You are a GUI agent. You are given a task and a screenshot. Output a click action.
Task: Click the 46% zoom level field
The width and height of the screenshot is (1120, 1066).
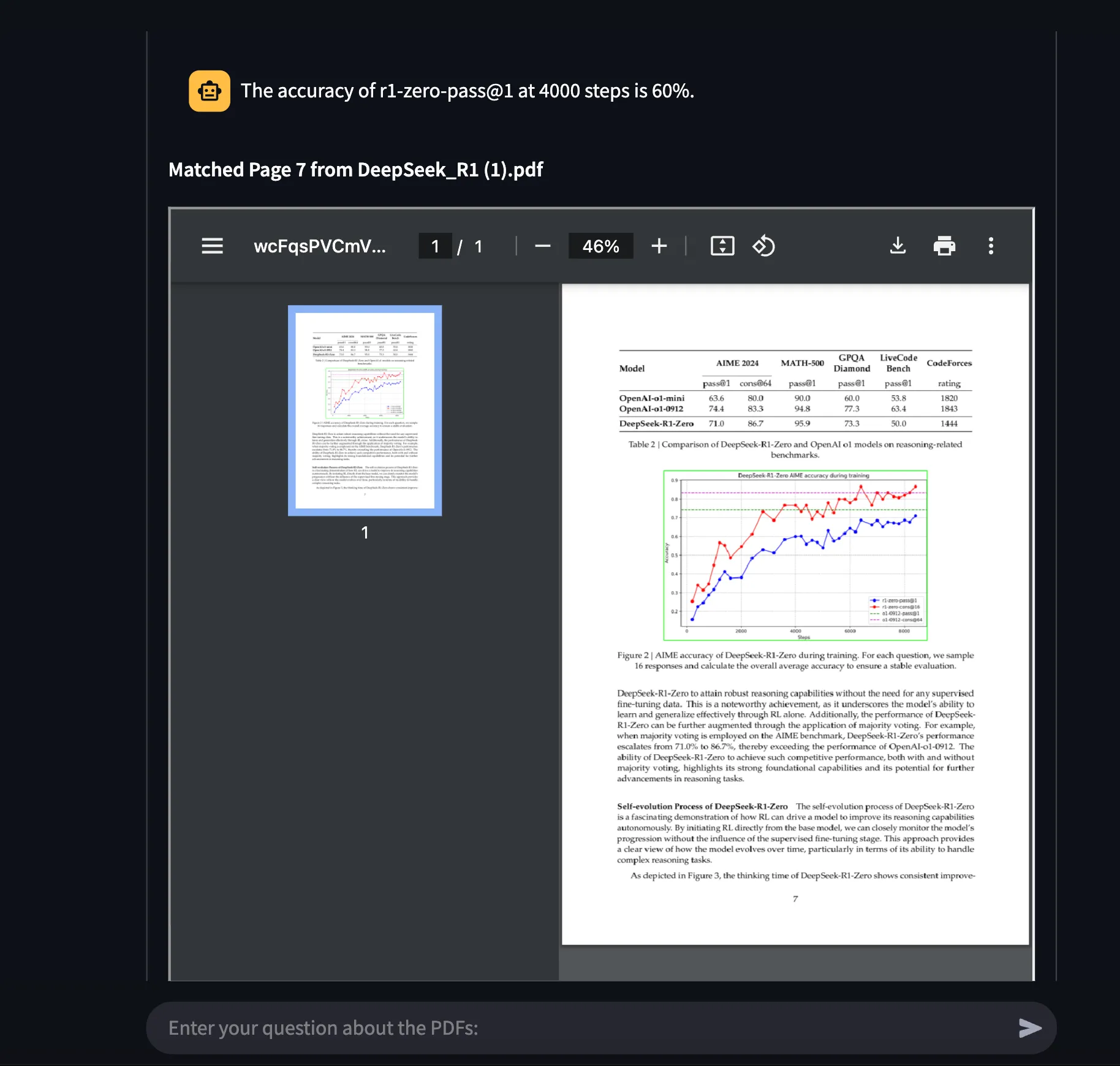(600, 246)
